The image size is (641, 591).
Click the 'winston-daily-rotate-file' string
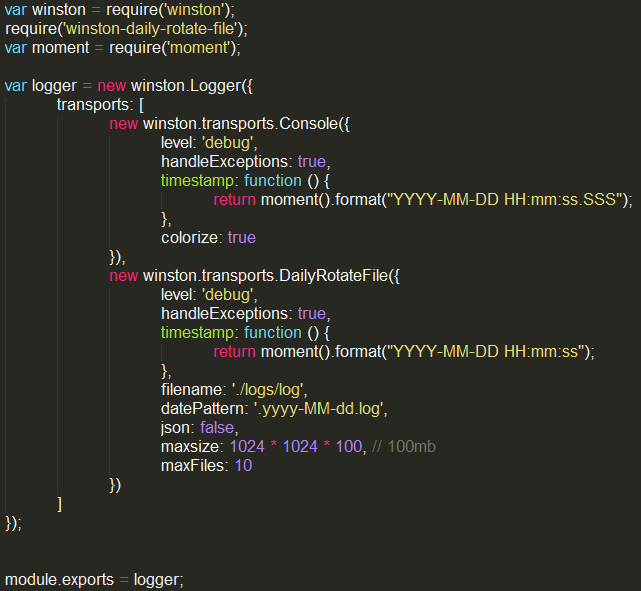click(151, 29)
